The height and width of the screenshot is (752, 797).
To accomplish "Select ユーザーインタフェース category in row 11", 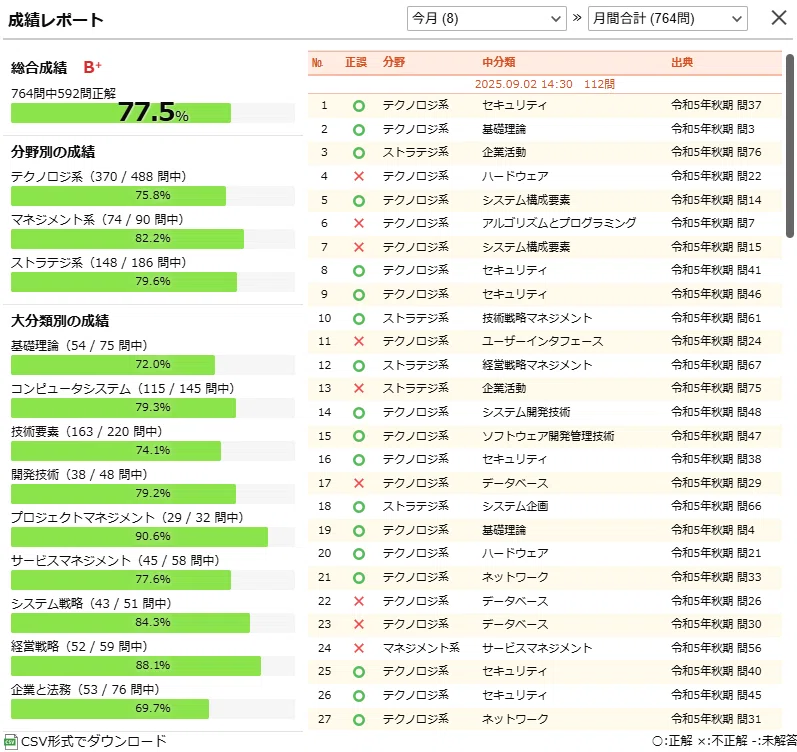I will [x=543, y=341].
